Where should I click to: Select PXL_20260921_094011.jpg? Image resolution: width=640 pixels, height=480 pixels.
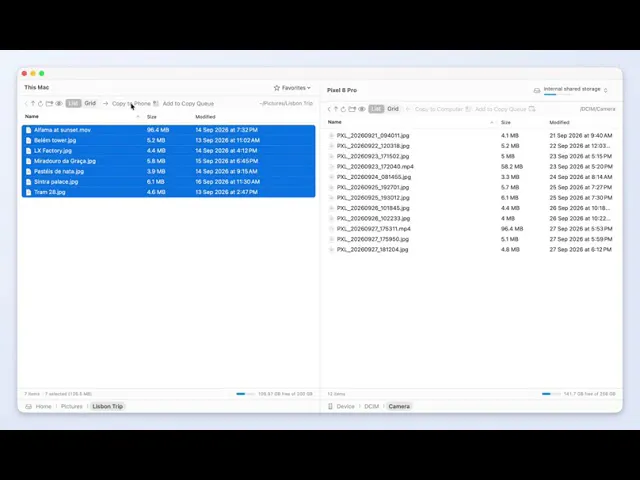[x=471, y=136]
